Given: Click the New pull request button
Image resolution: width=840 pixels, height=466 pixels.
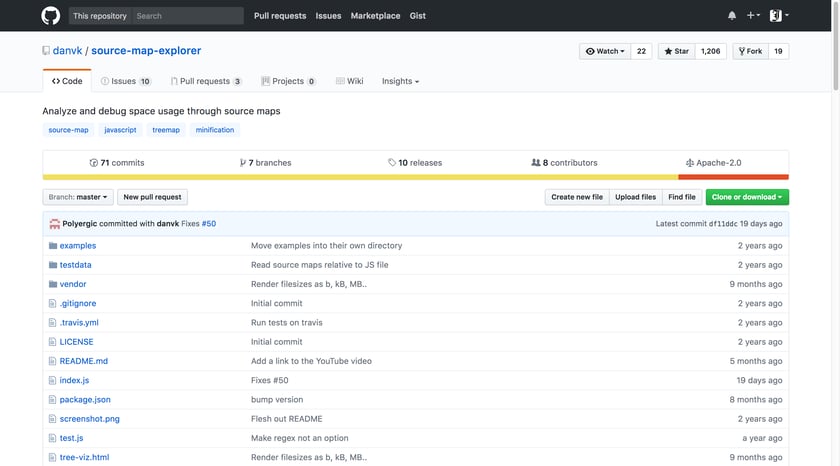Looking at the screenshot, I should pos(152,197).
